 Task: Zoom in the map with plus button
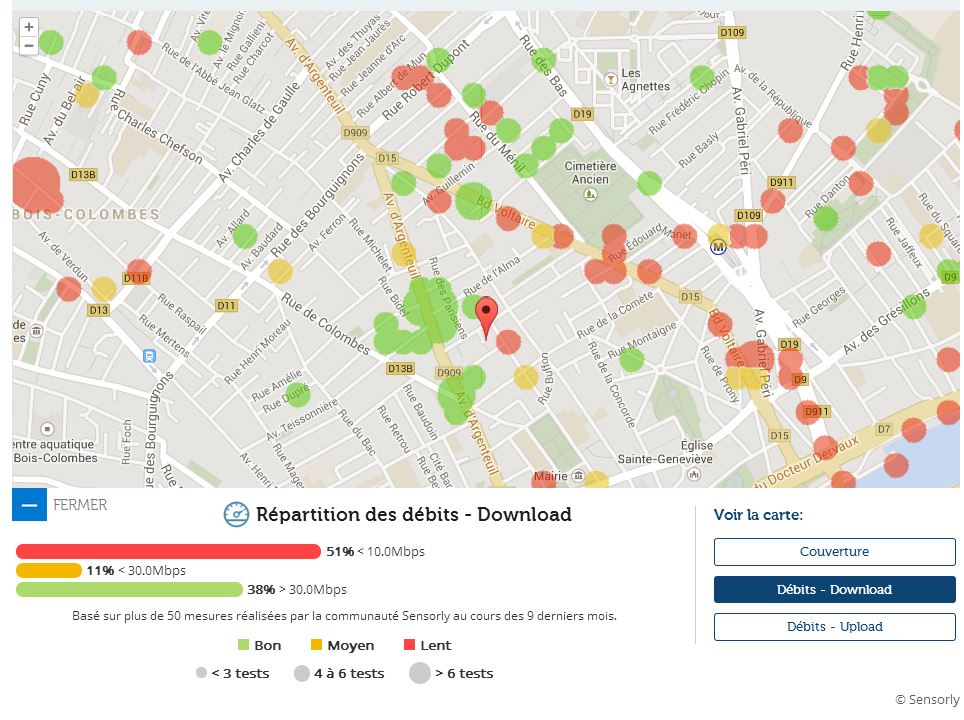tap(29, 28)
